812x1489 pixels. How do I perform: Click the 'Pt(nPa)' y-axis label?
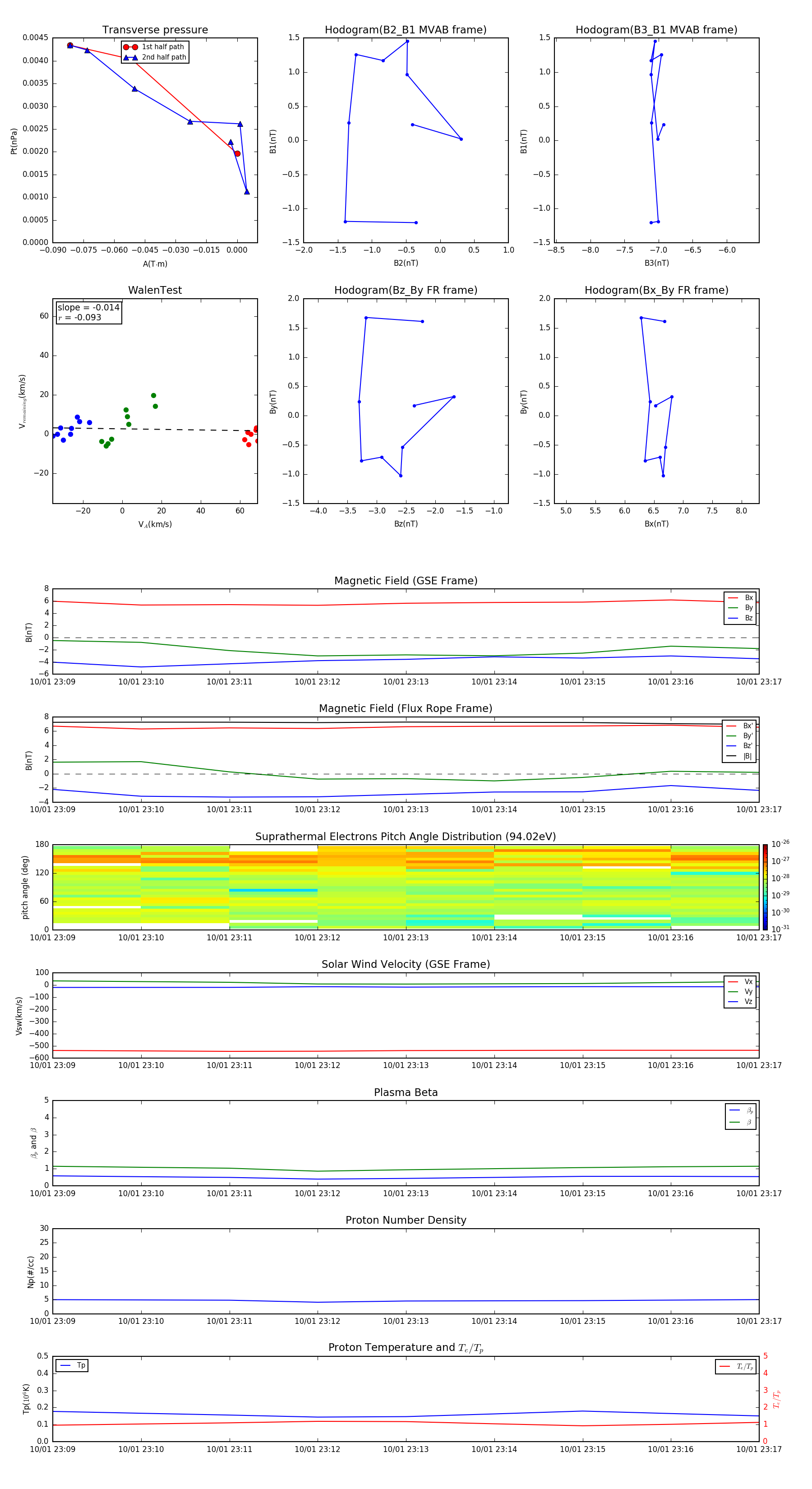[x=14, y=140]
